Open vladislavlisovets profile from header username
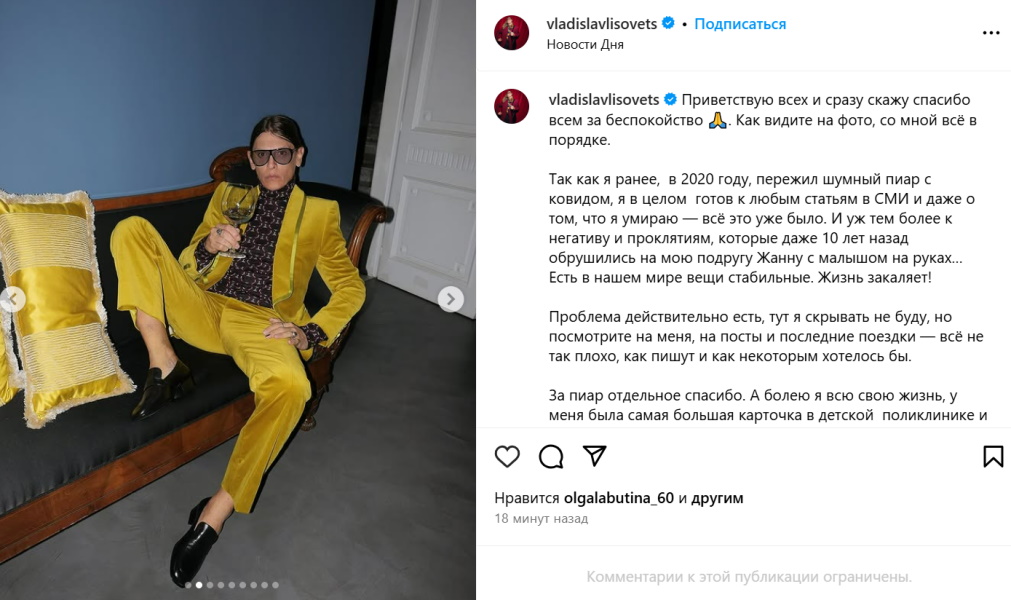This screenshot has height=600, width=1011. [x=602, y=24]
